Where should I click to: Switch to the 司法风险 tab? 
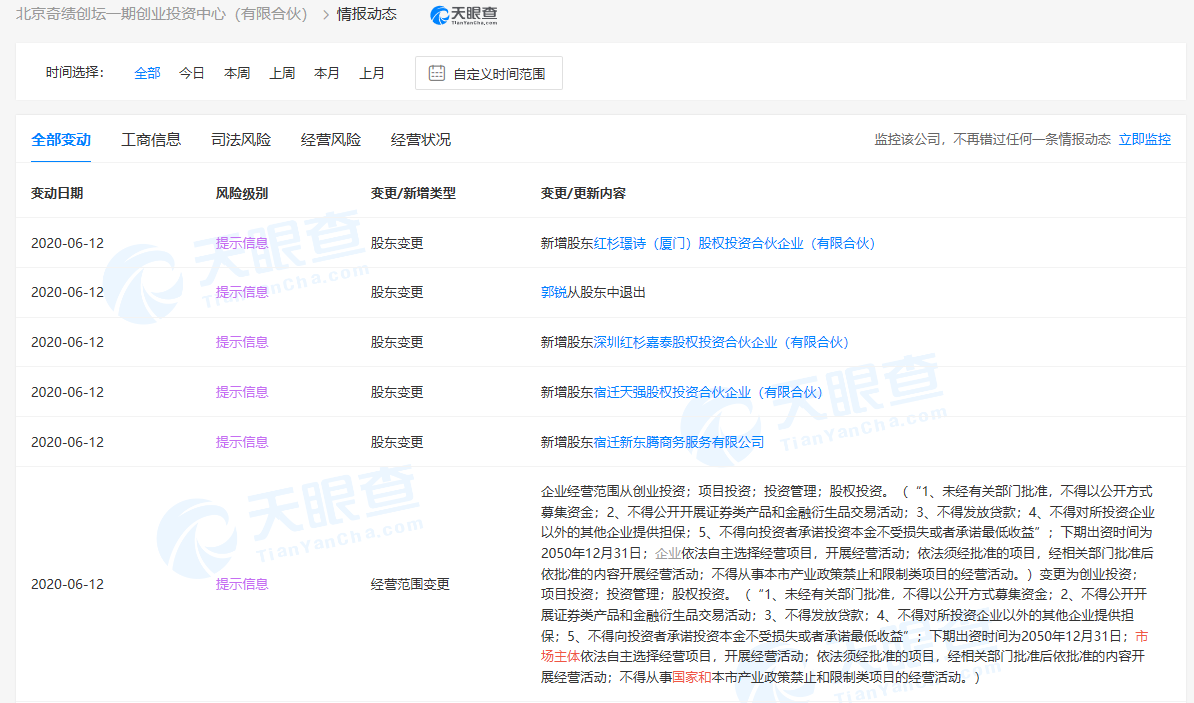(241, 140)
